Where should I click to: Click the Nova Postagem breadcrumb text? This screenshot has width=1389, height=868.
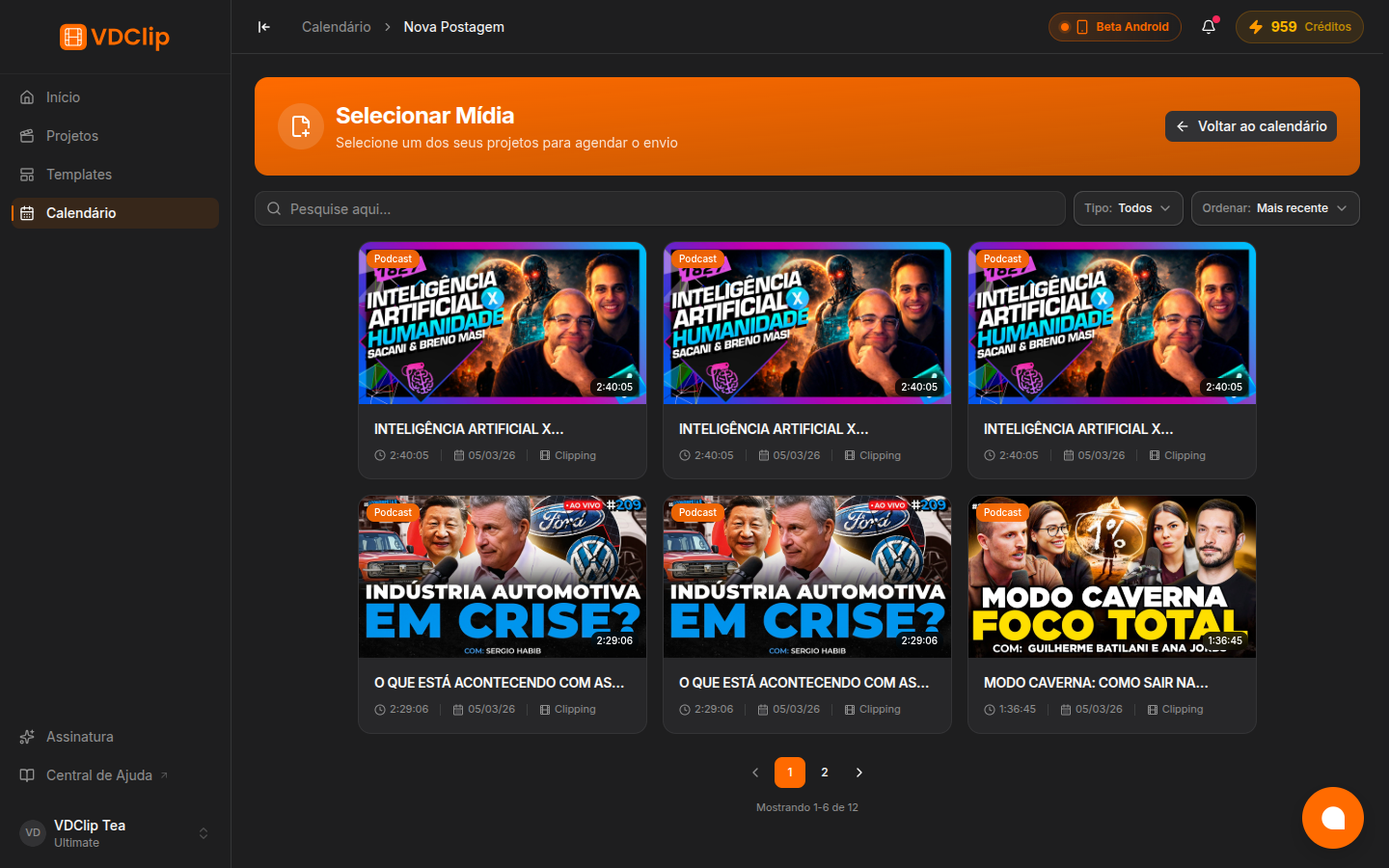tap(453, 27)
